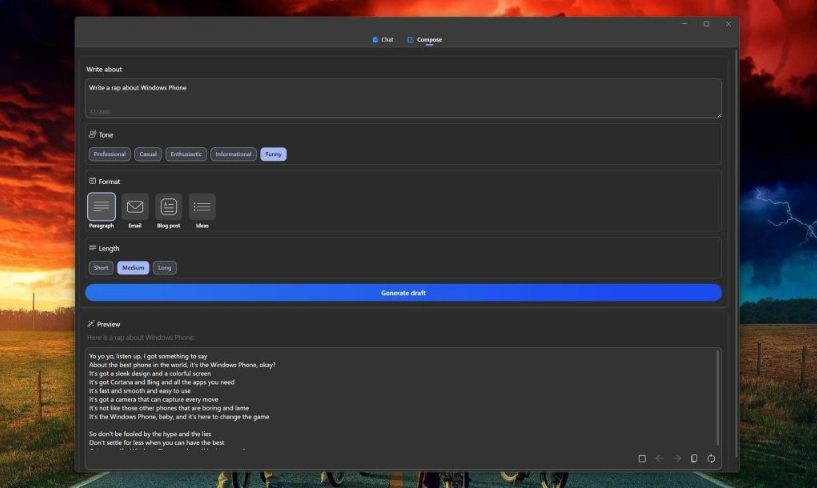Go to next draft with forward arrow
This screenshot has width=817, height=488.
tap(676, 458)
